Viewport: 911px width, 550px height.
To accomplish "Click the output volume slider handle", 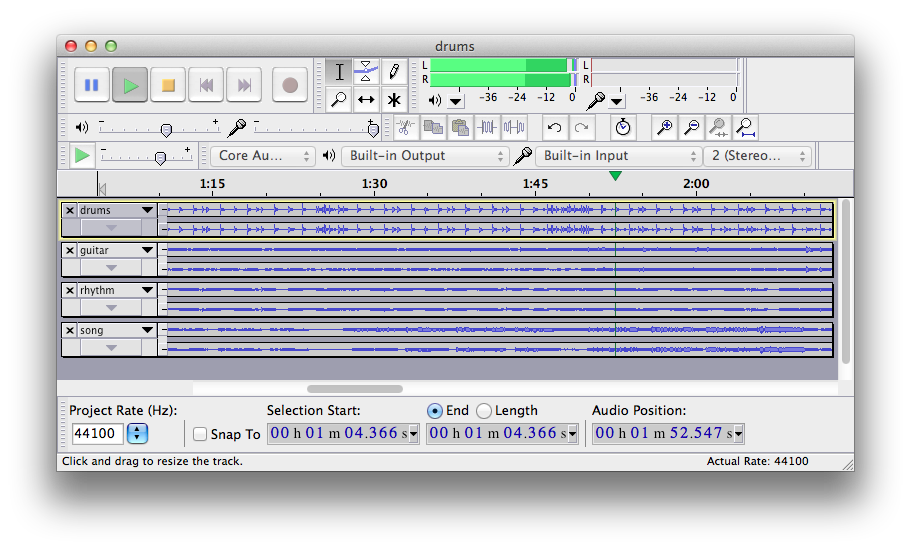I will [x=166, y=130].
